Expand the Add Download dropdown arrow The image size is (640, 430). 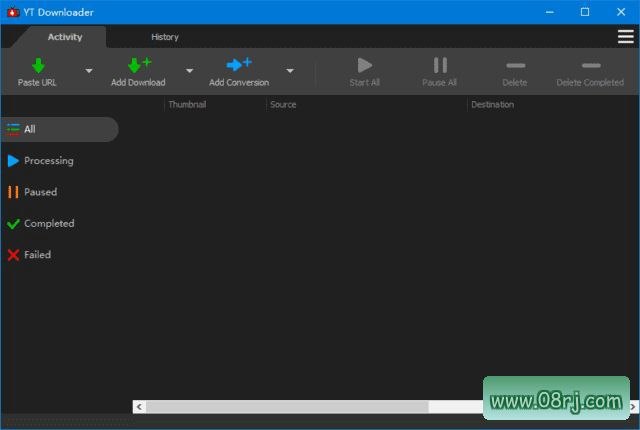[x=189, y=71]
